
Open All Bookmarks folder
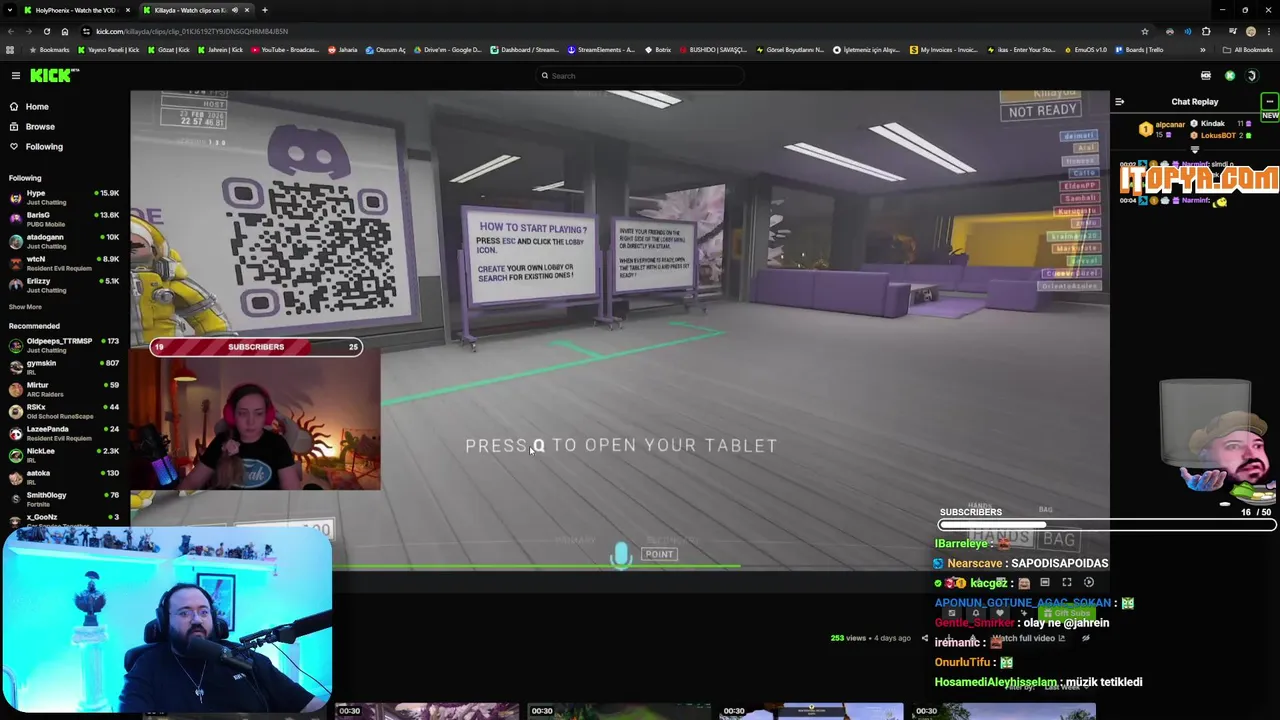coord(1248,50)
